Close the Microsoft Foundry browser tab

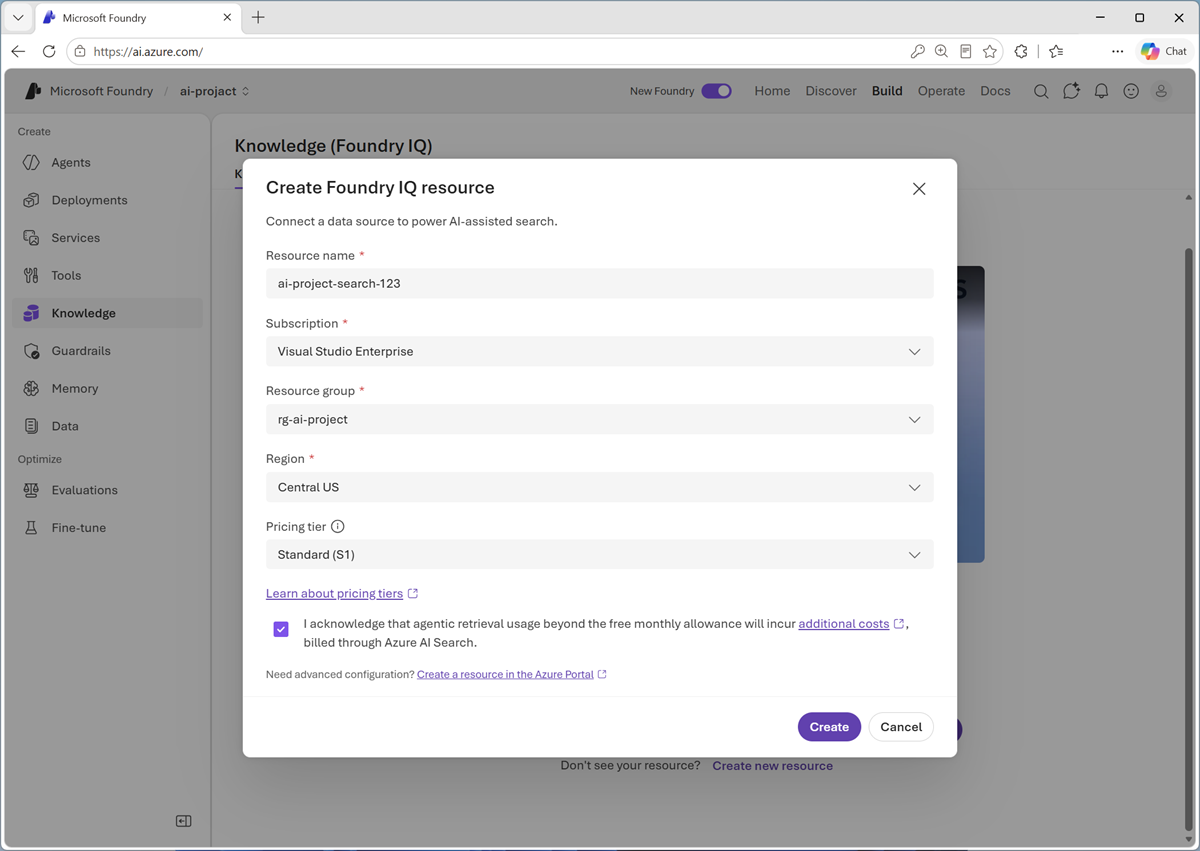[x=227, y=18]
